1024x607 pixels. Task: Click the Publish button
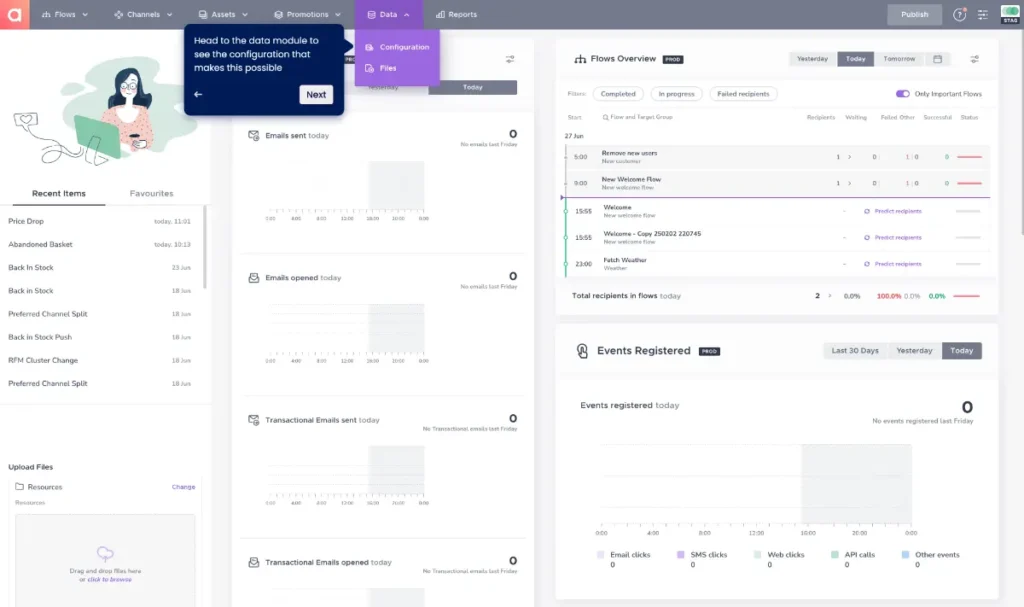(x=914, y=15)
